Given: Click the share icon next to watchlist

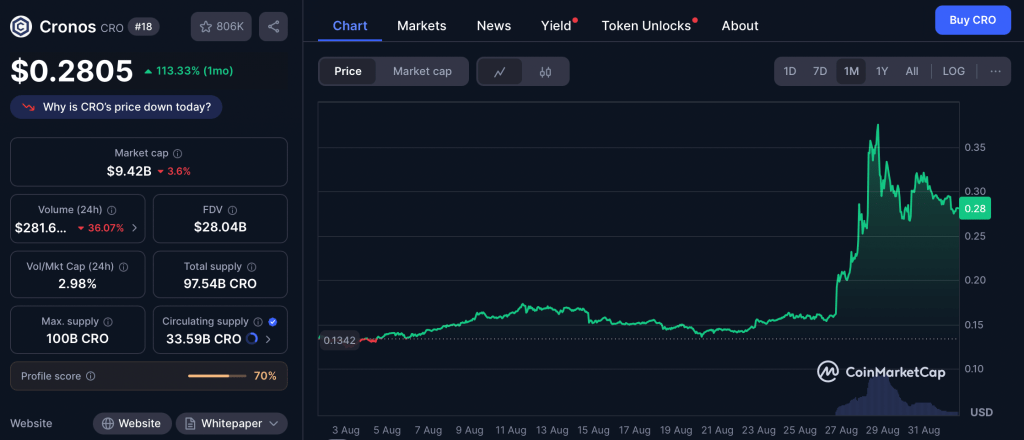Looking at the screenshot, I should (x=273, y=26).
